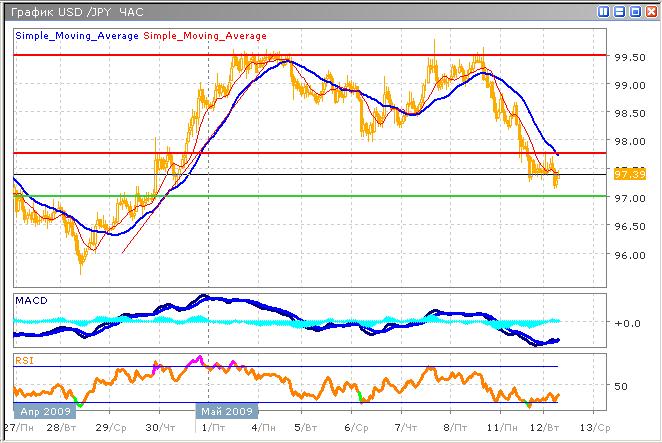
Task: Click the RSI 50 level axis label
Action: click(620, 385)
